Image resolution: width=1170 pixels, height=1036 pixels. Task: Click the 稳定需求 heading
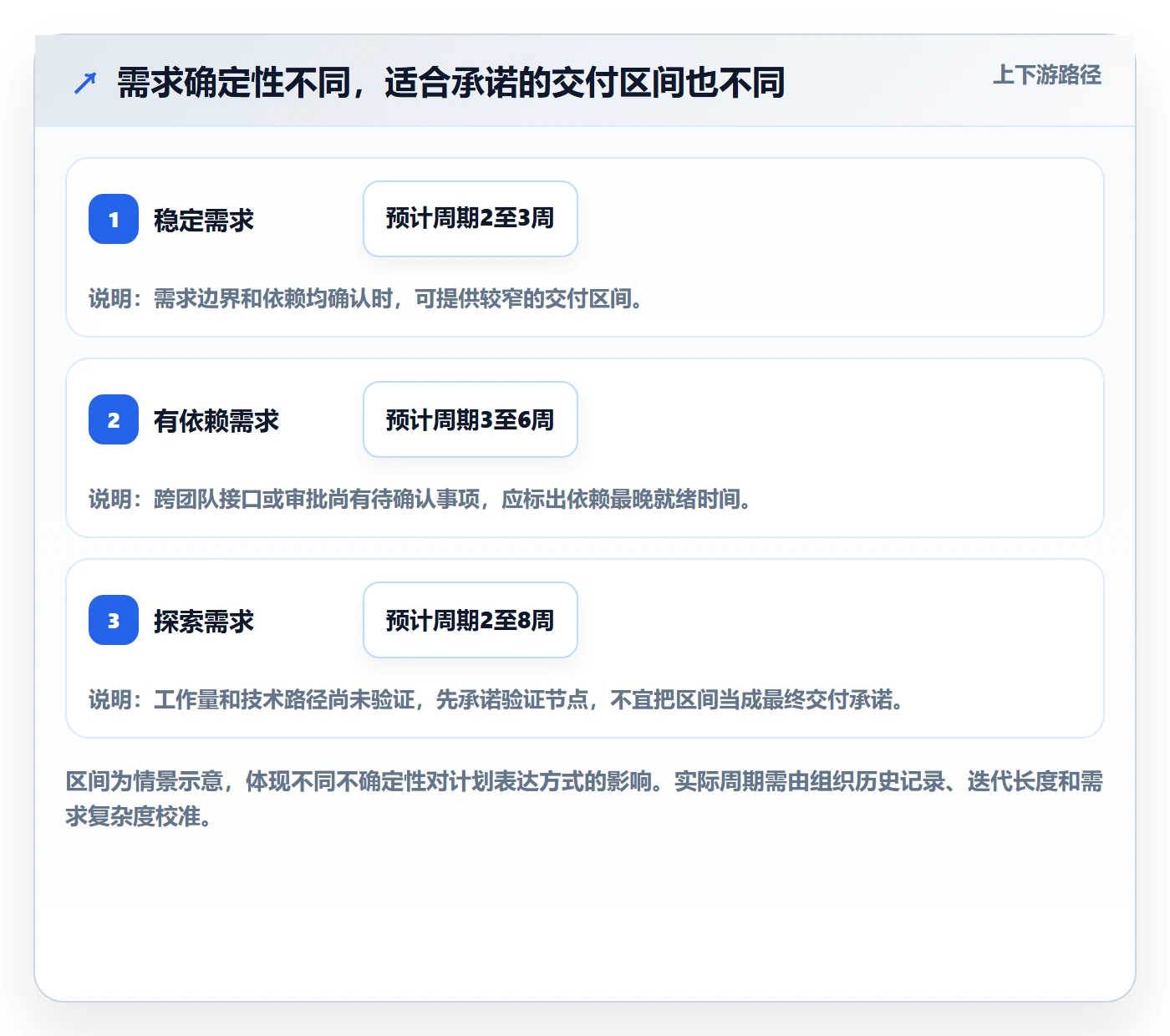click(204, 220)
